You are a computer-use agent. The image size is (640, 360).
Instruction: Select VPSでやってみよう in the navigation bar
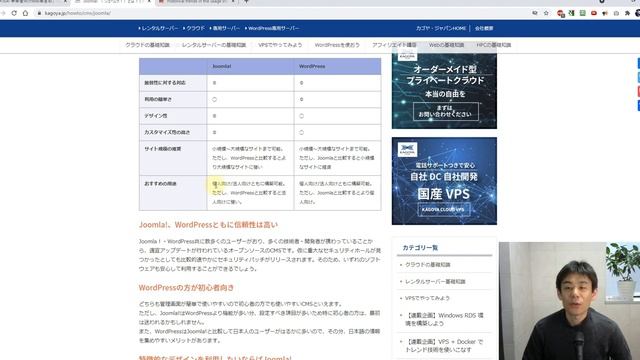pyautogui.click(x=280, y=45)
